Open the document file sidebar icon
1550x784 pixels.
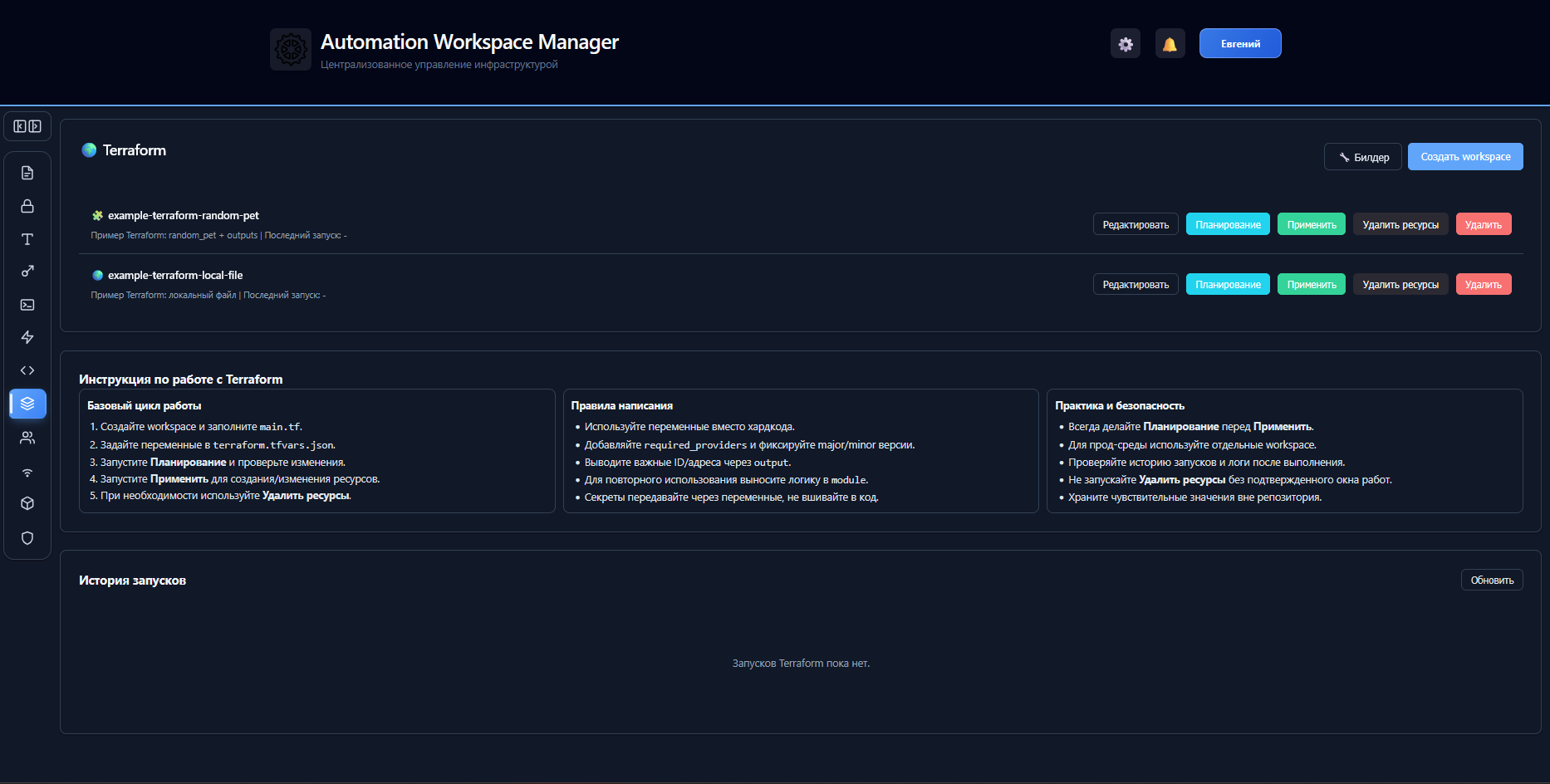pyautogui.click(x=27, y=173)
